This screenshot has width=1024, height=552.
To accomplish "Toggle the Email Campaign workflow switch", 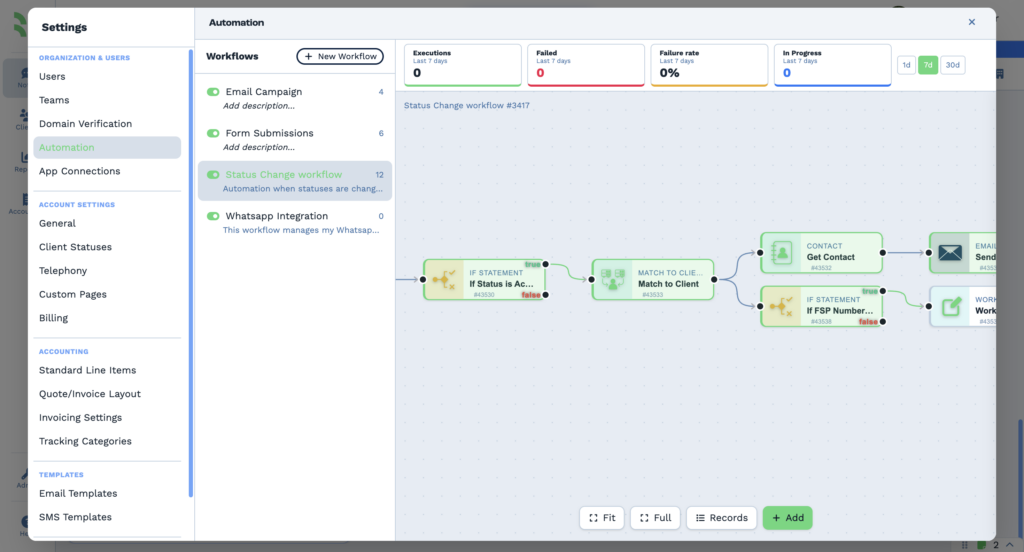I will point(213,92).
